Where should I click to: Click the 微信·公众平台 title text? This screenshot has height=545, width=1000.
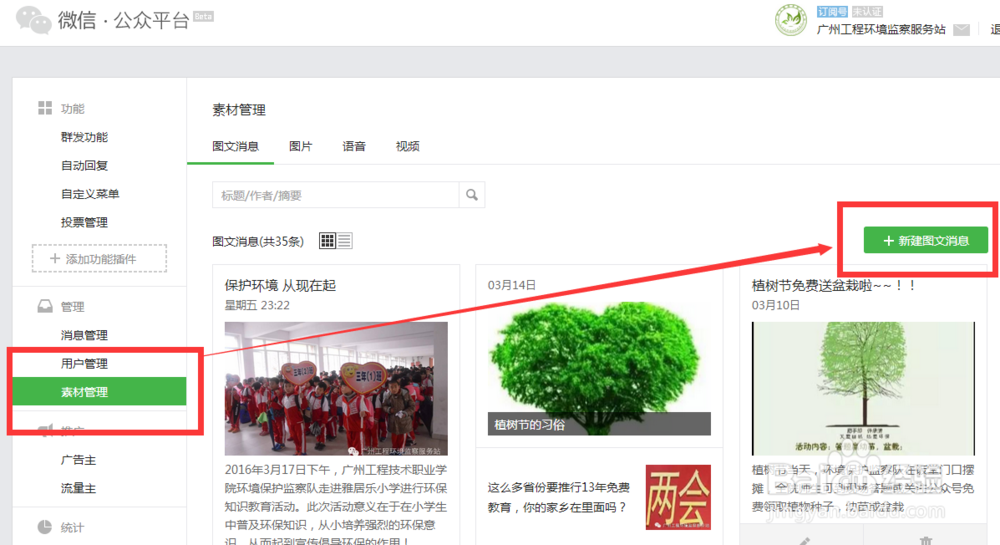tap(124, 20)
